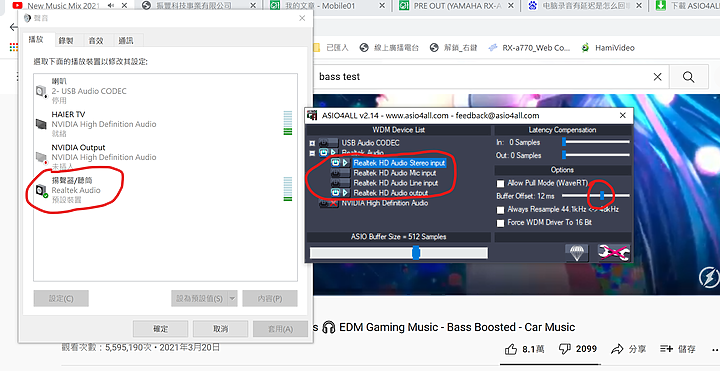
Task: Click the YouTube like thumbs-up icon
Action: 511,349
